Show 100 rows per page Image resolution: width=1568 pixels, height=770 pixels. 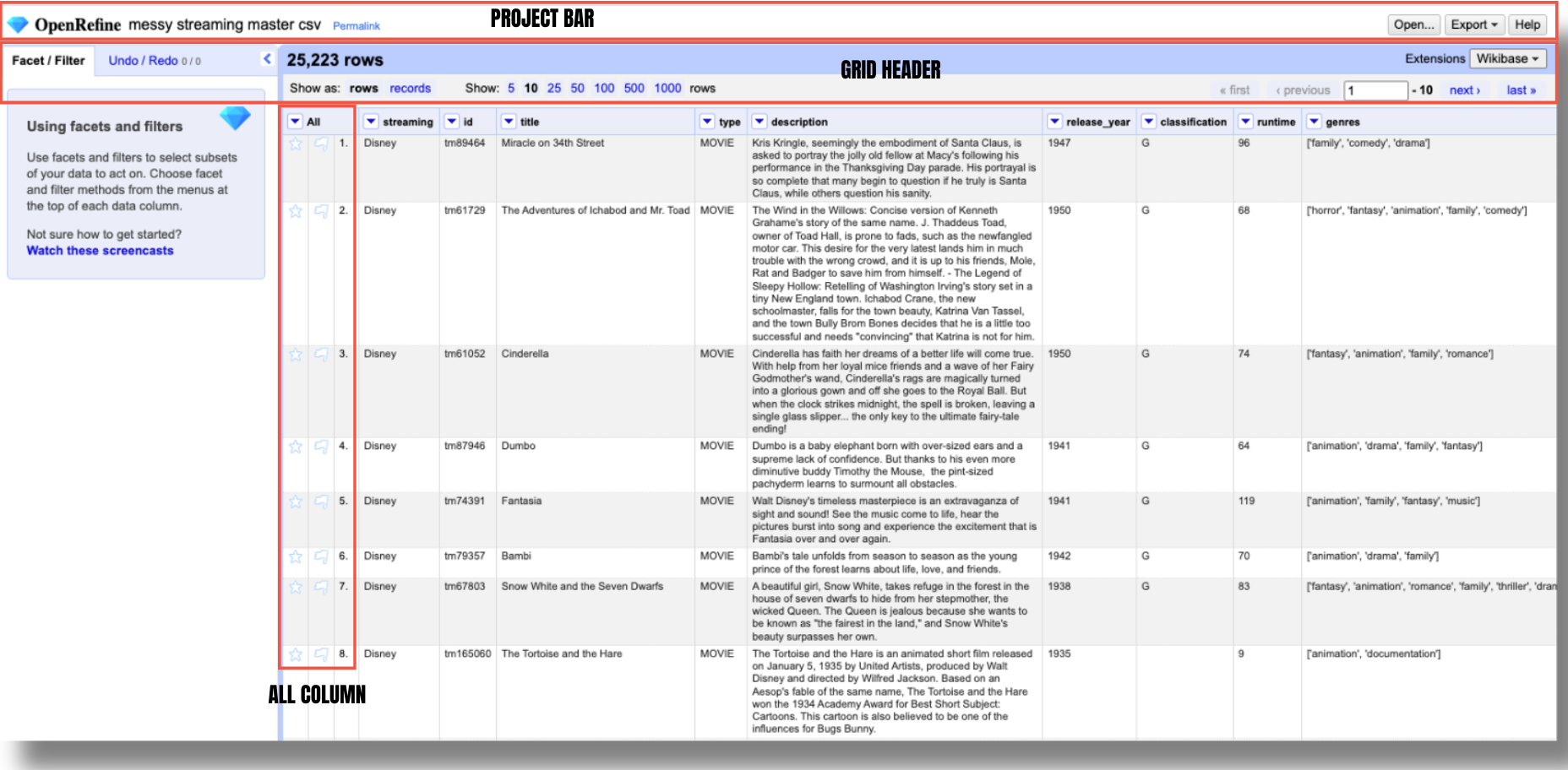[604, 89]
